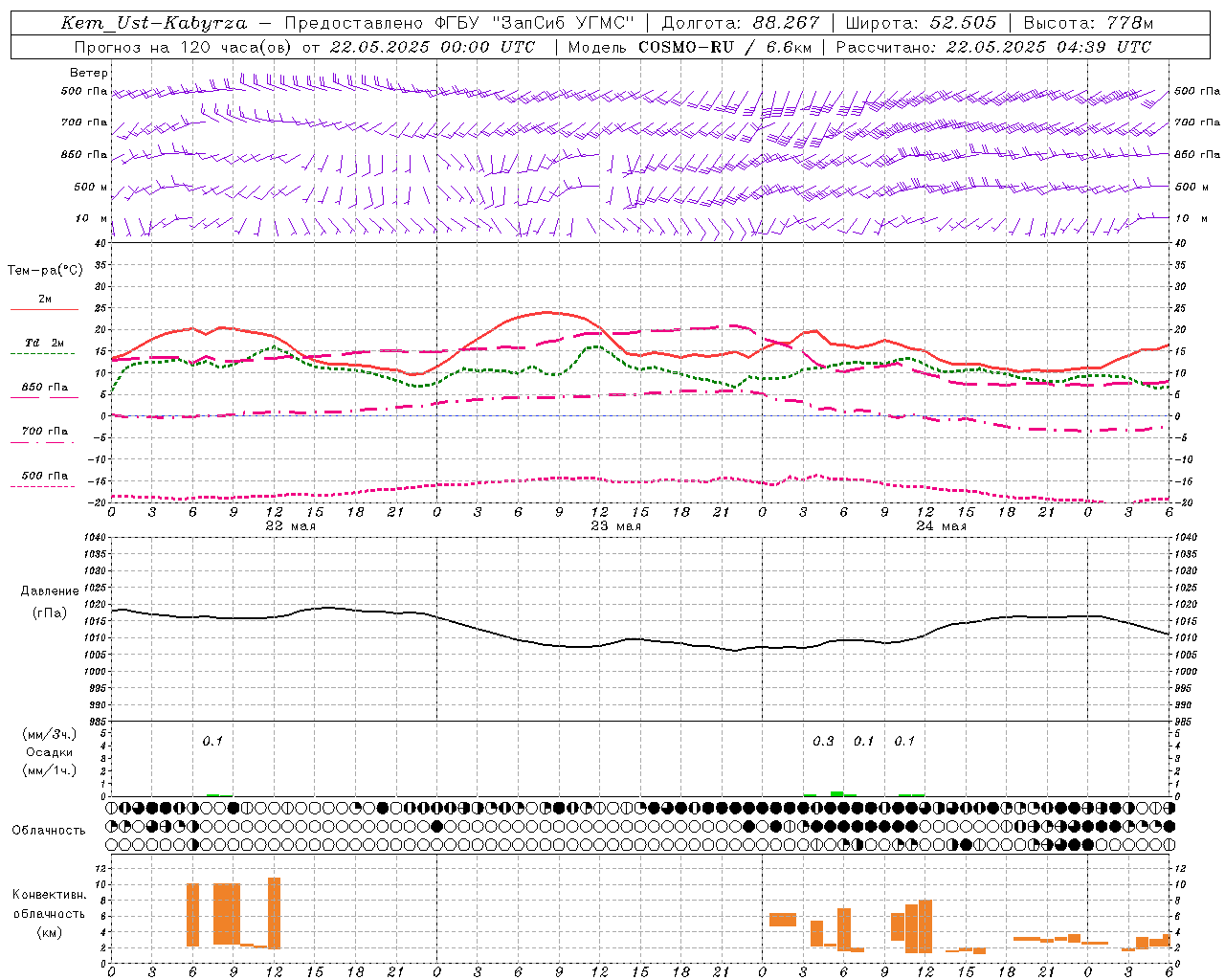Viewport: 1225px width, 980px height.
Task: Click the "Облачность" cloud cover label
Action: (49, 831)
